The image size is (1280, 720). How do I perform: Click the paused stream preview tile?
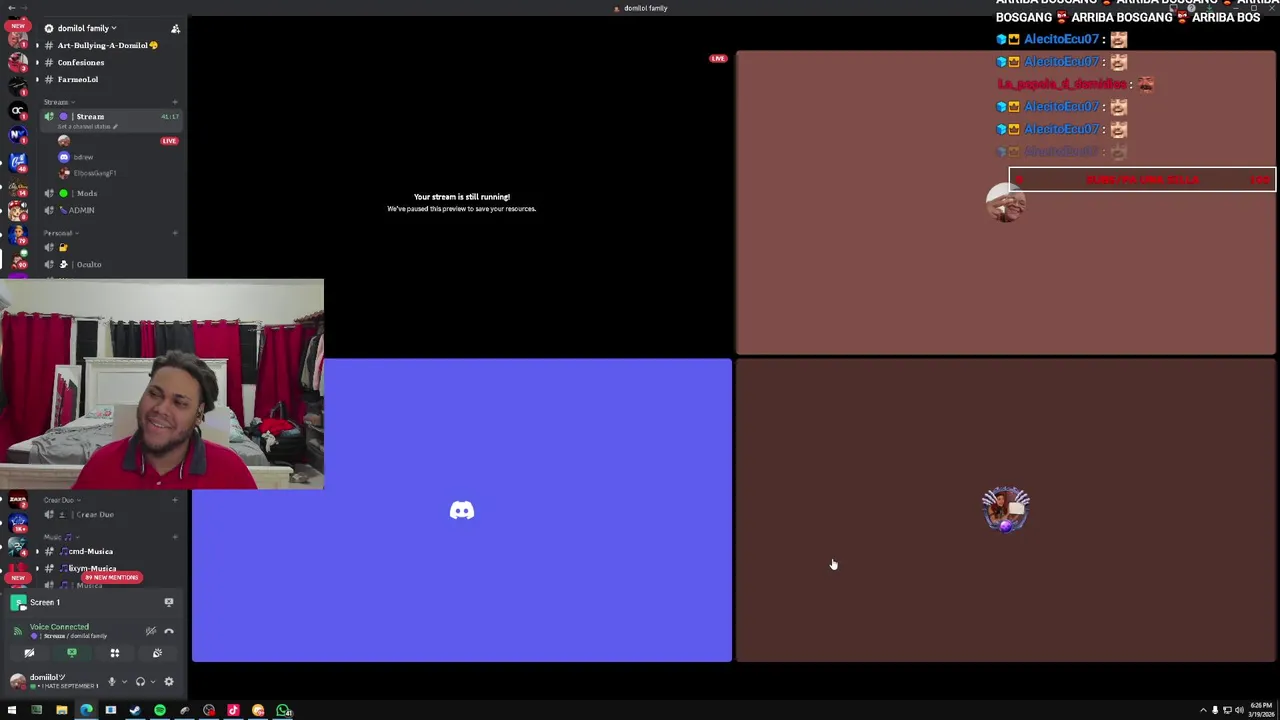(x=462, y=203)
